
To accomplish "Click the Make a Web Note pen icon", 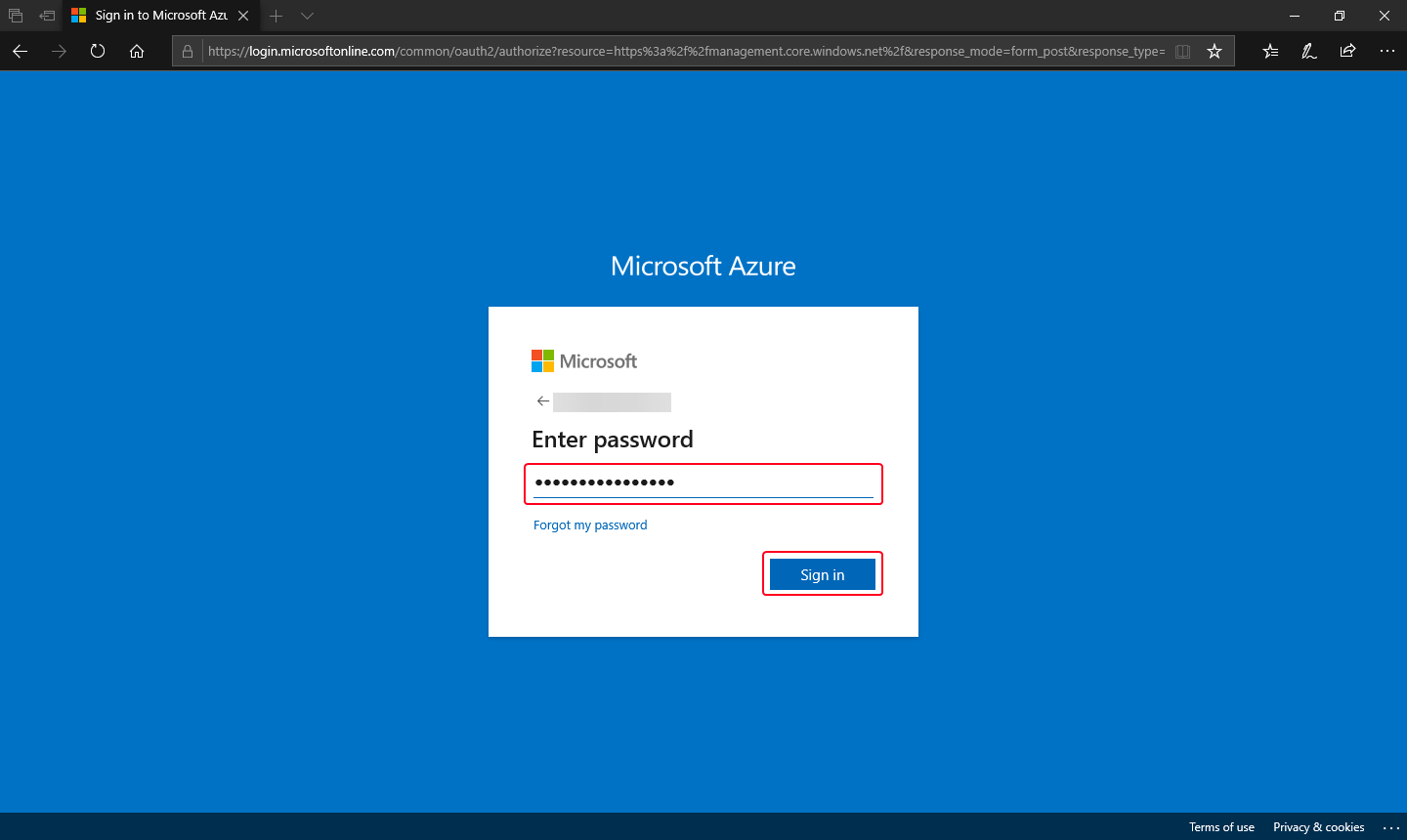I will coord(1309,51).
